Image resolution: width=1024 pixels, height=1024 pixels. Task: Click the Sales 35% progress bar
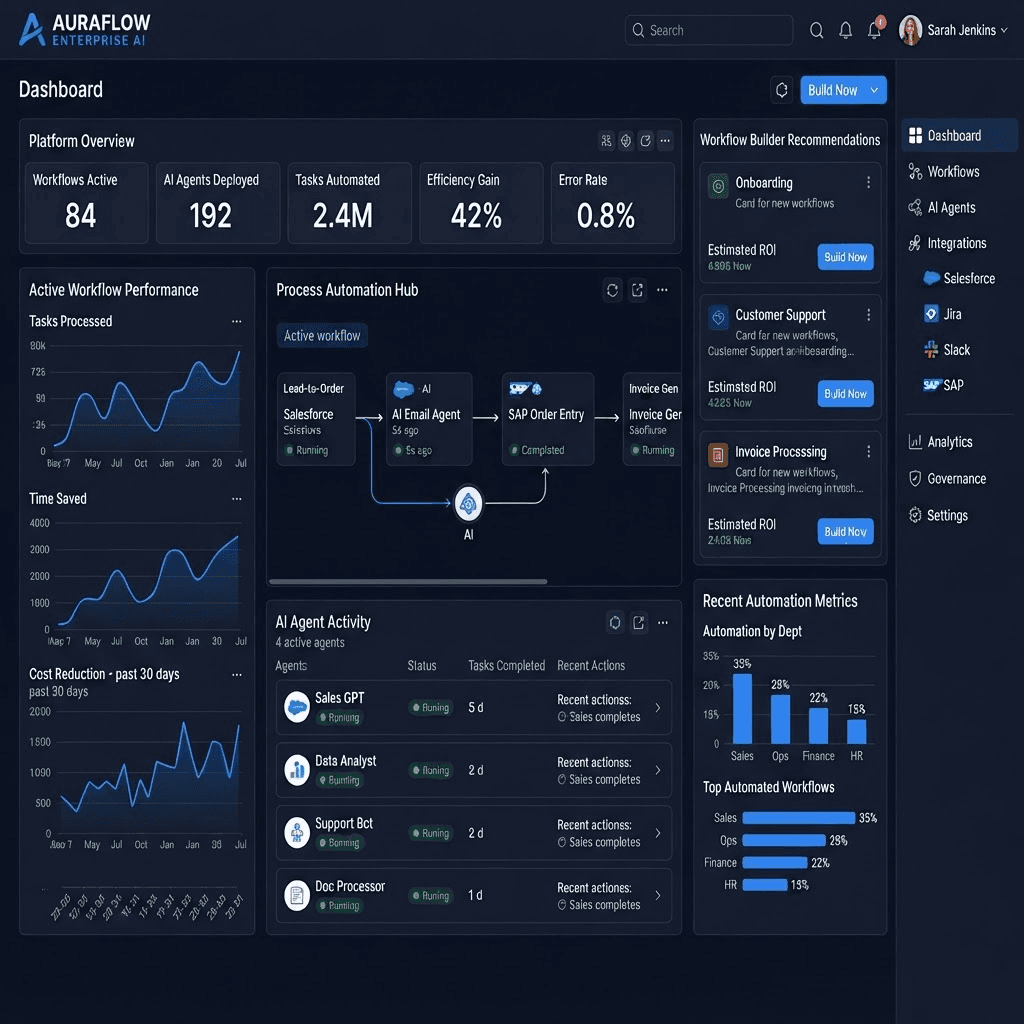click(799, 818)
